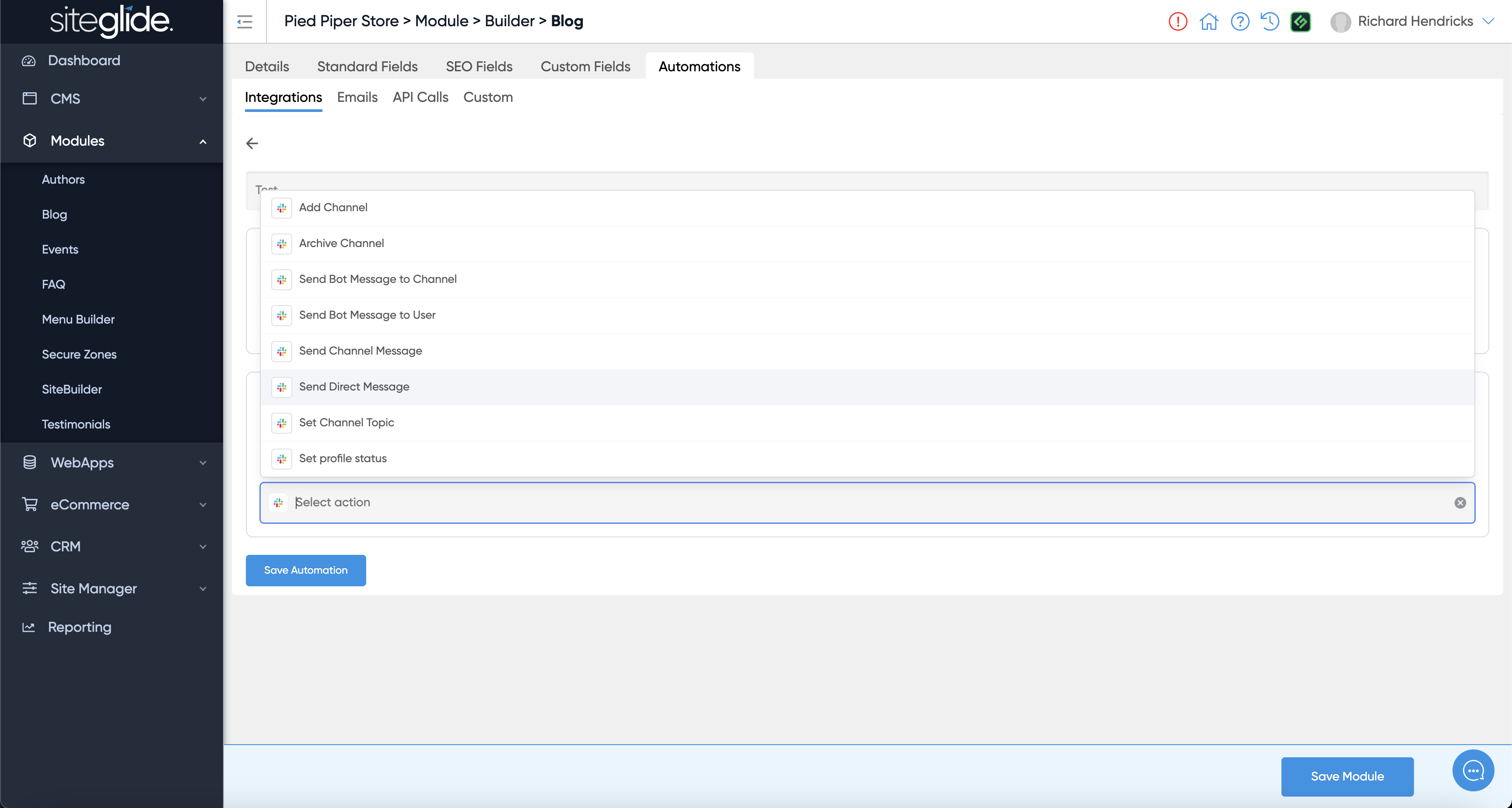Open the history clock icon

[x=1270, y=22]
